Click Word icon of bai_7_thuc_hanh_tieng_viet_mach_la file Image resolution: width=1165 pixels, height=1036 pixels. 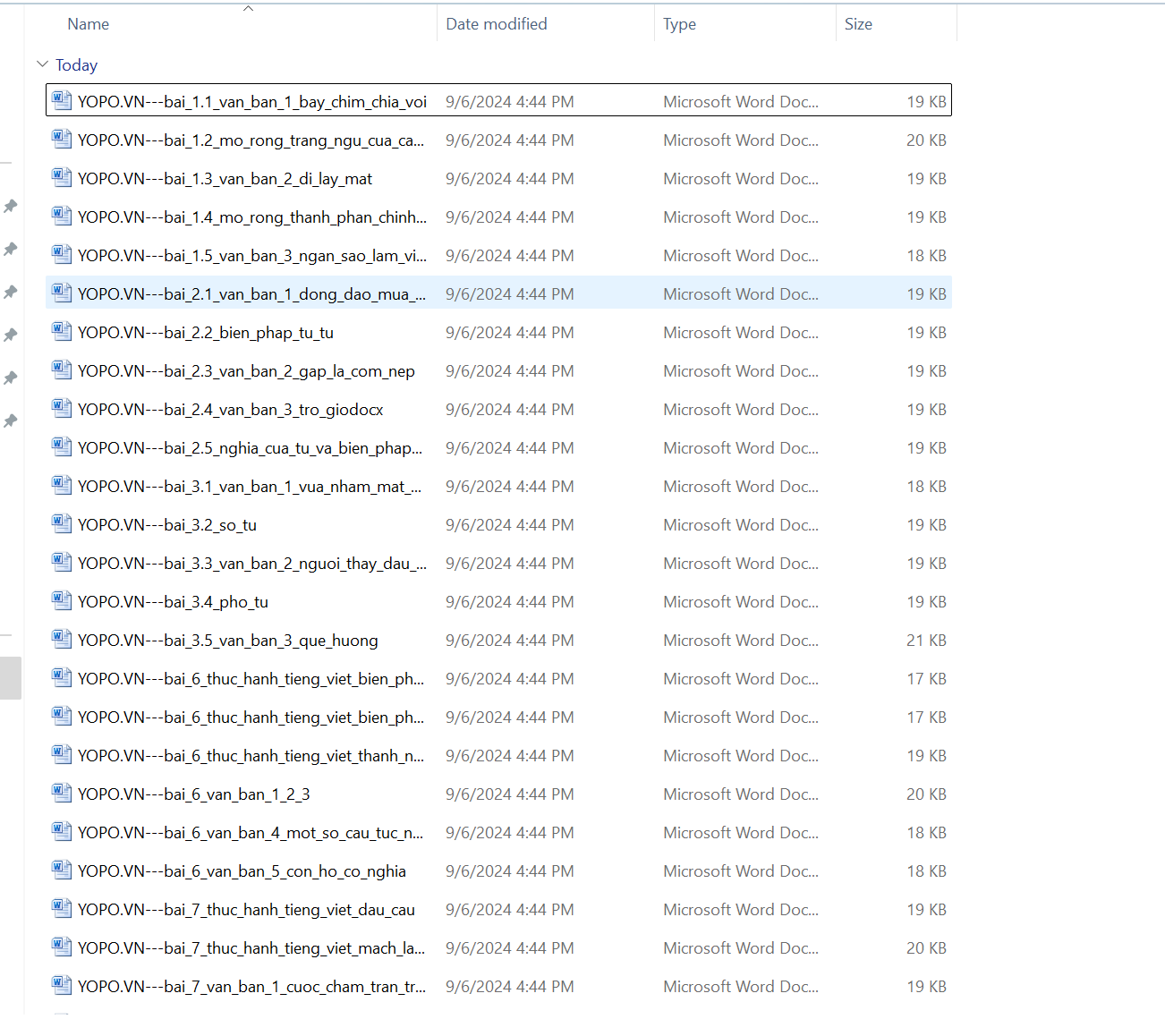pos(62,947)
